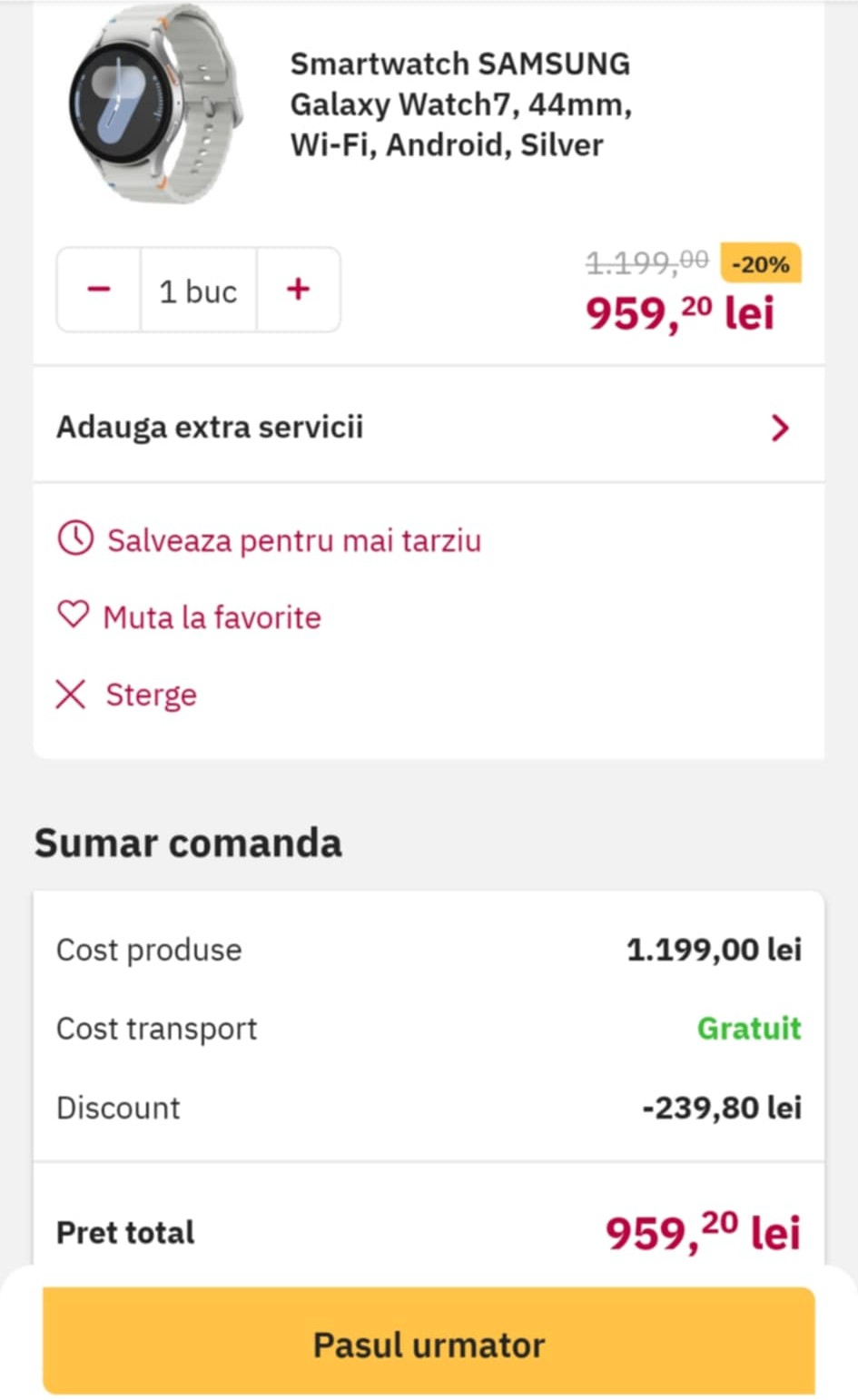Open the Smartwatch SAMSUNG Galaxy Watch7 title
Viewport: 858px width, 1400px height.
(460, 104)
